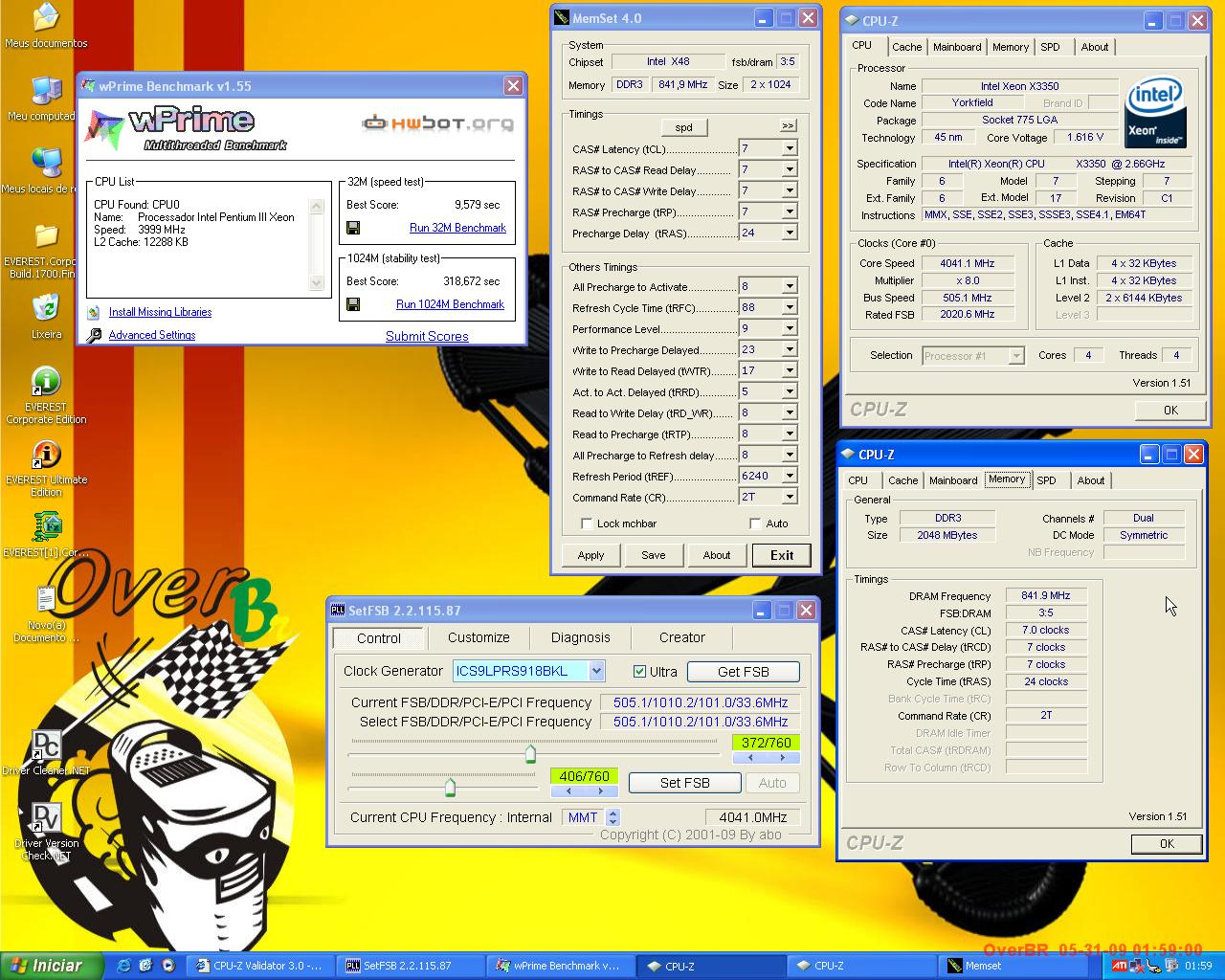Expand the RAS# Precharge (tRP) dropdown
1225x980 pixels.
pos(790,212)
